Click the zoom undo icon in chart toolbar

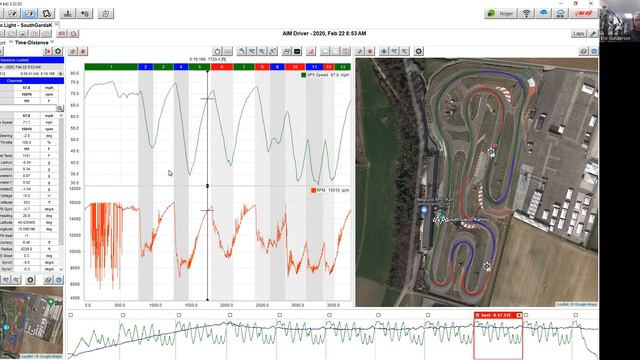(242, 51)
